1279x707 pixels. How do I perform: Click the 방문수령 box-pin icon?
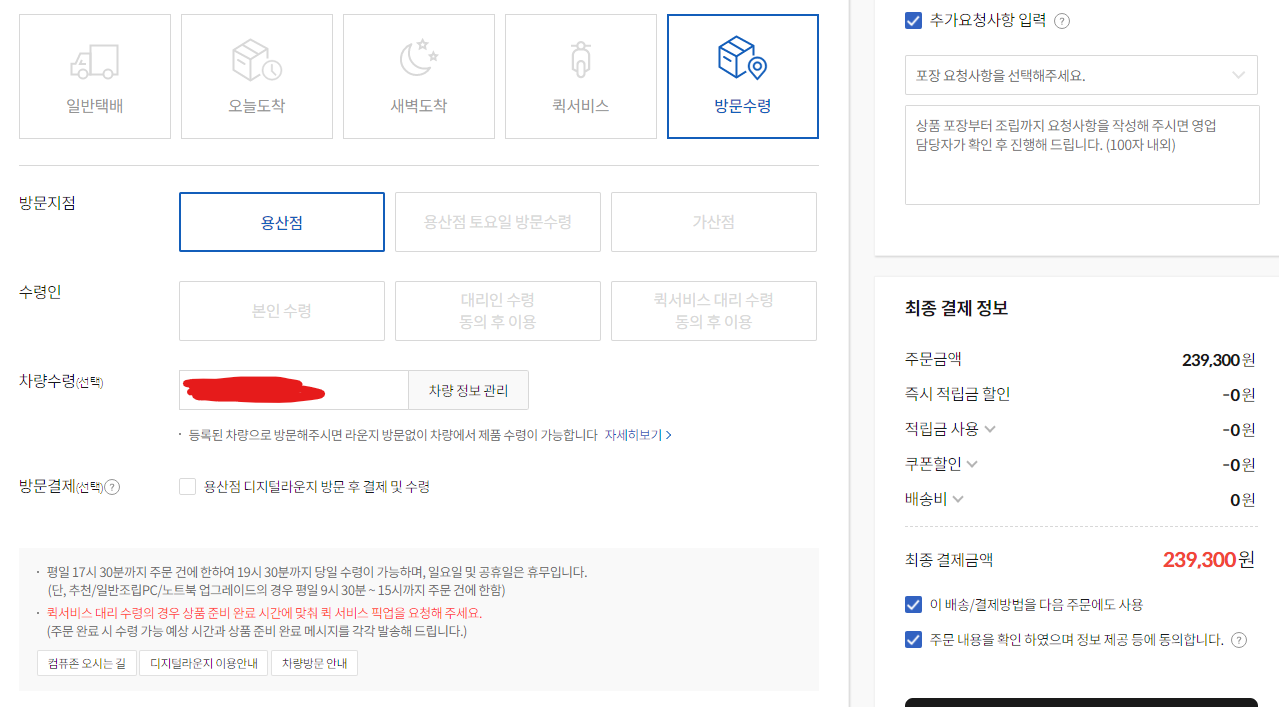[742, 58]
